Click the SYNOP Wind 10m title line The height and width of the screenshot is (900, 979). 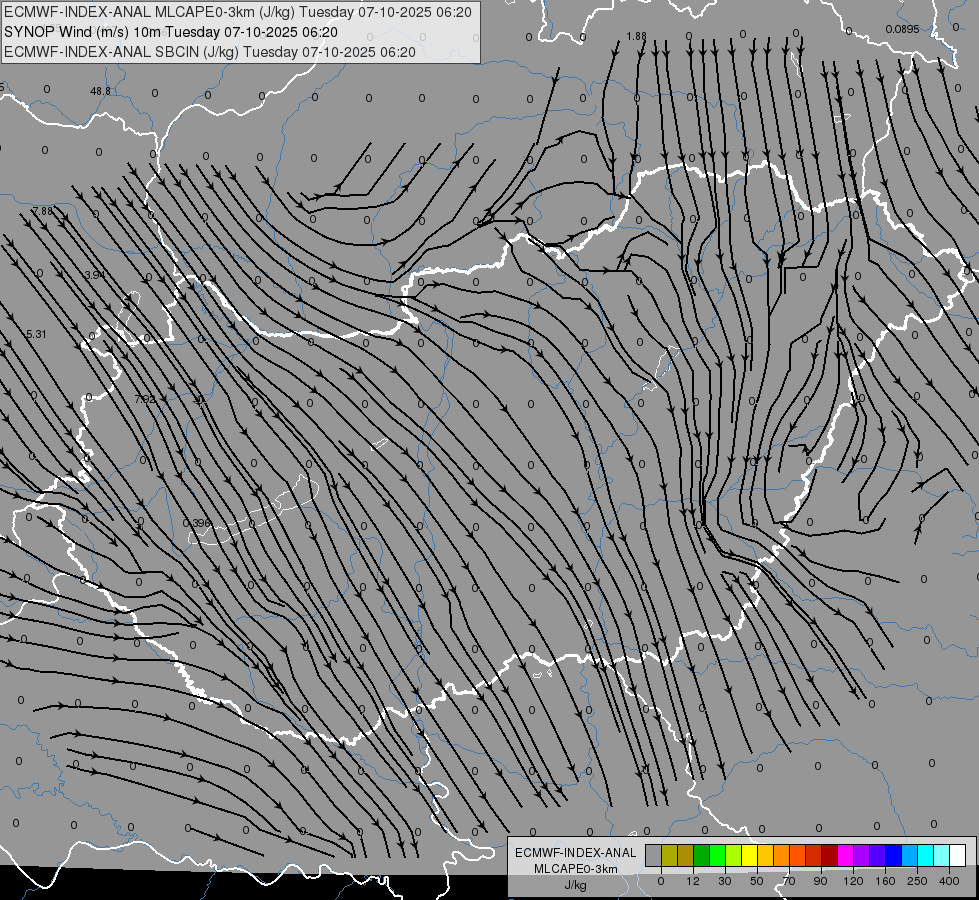coord(170,32)
